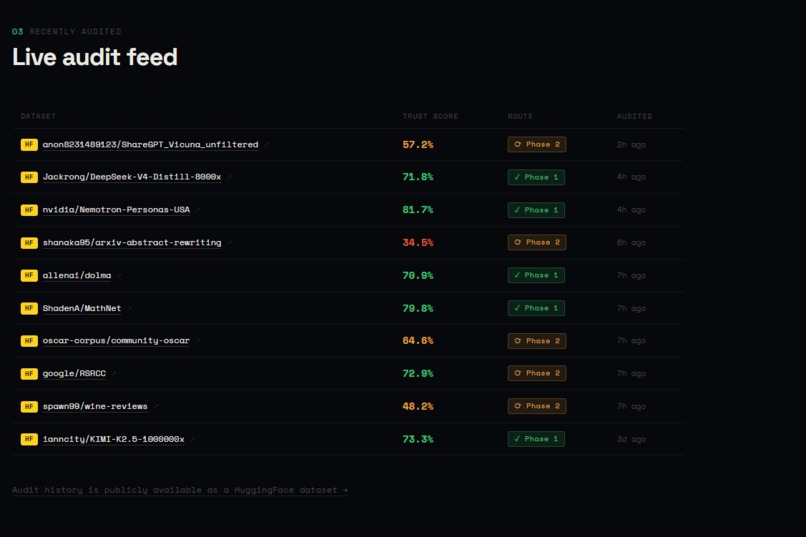Click the ROUTE column header
This screenshot has width=806, height=537.
coord(520,117)
